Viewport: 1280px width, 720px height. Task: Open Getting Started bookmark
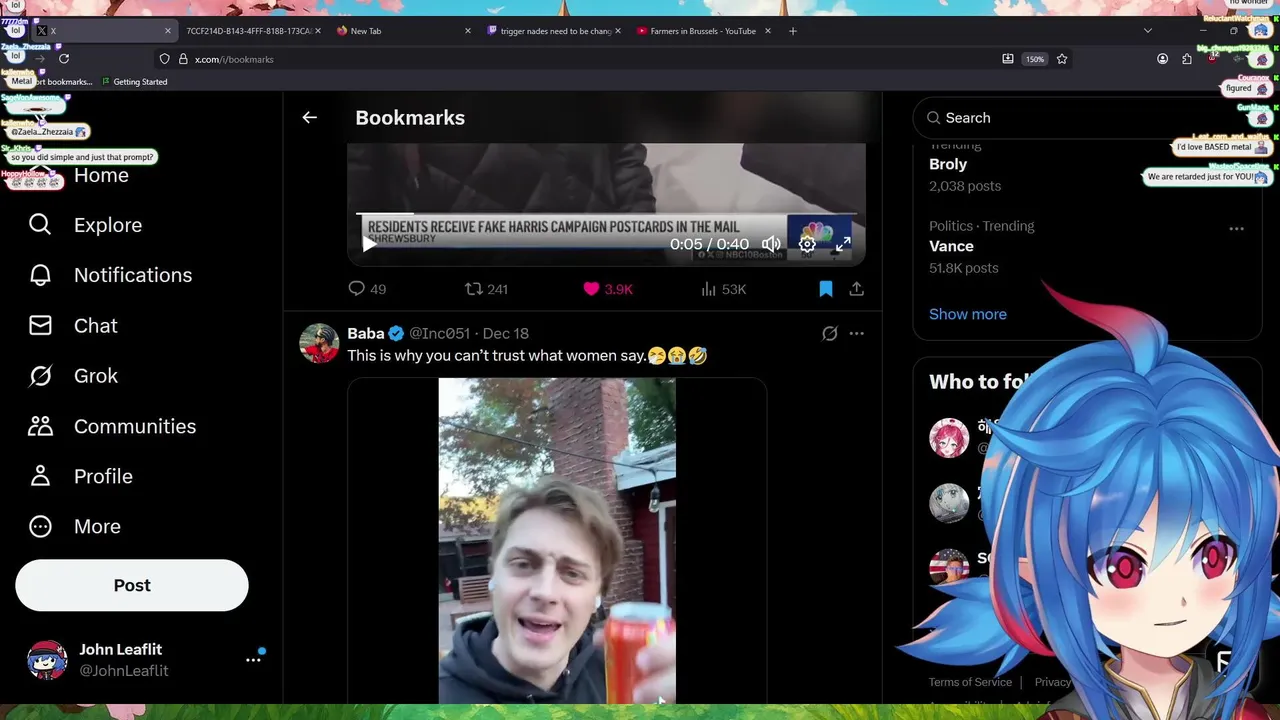click(x=133, y=82)
